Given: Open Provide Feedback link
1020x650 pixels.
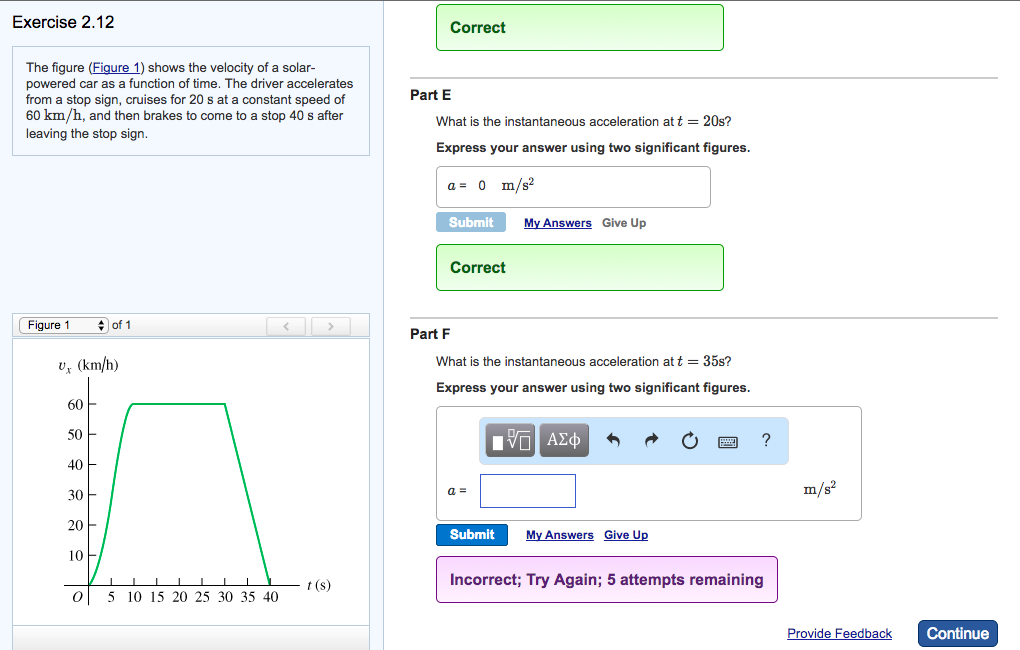Looking at the screenshot, I should coord(839,633).
